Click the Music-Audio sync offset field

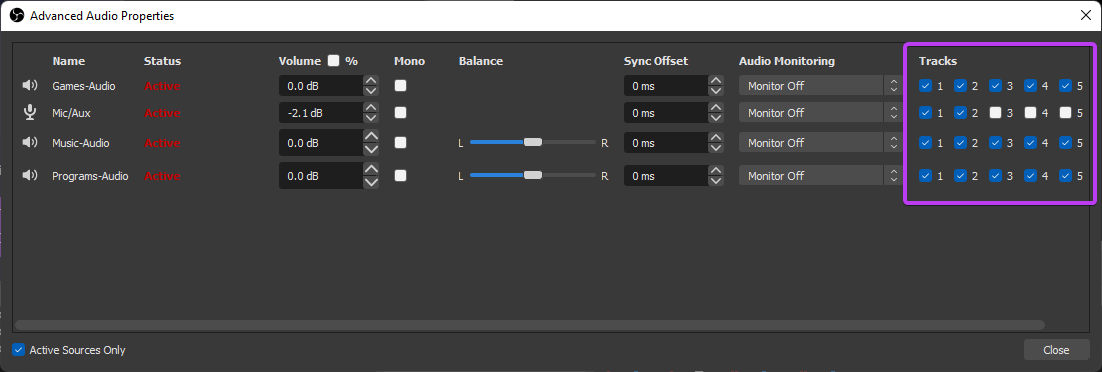coord(666,143)
